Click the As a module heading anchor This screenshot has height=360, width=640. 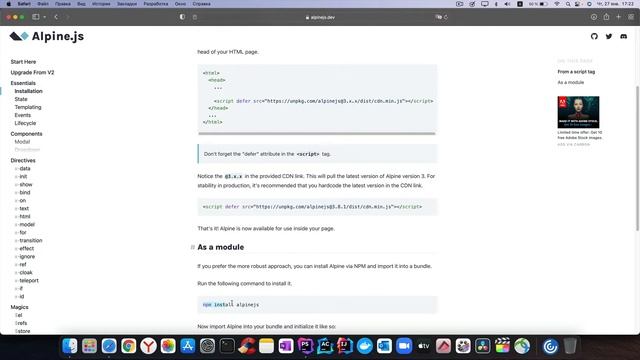click(x=192, y=247)
